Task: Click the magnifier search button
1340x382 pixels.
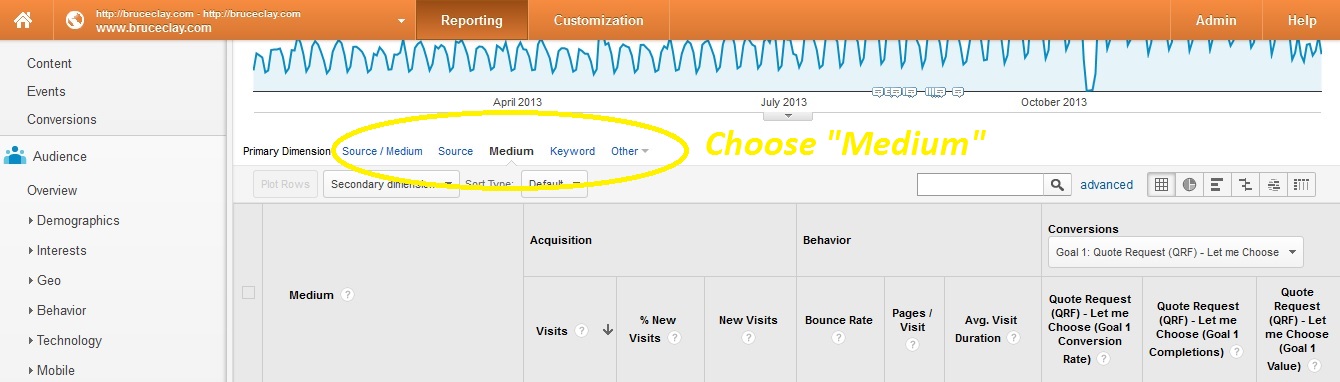Action: (1057, 184)
